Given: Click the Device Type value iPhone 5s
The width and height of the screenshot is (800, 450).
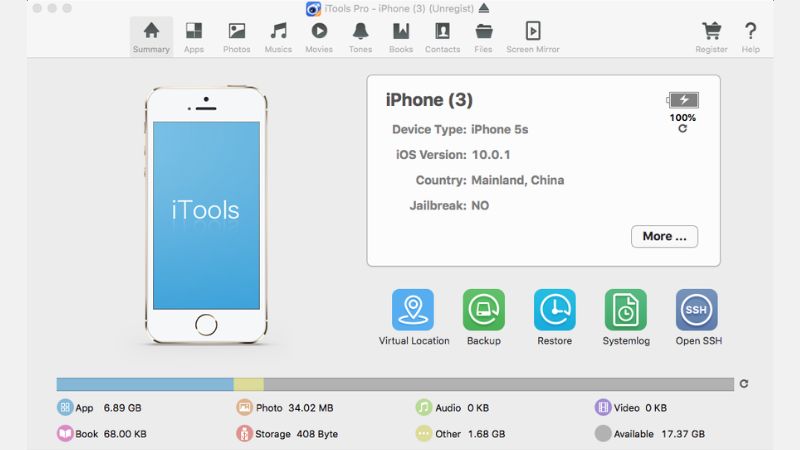Looking at the screenshot, I should [x=499, y=130].
